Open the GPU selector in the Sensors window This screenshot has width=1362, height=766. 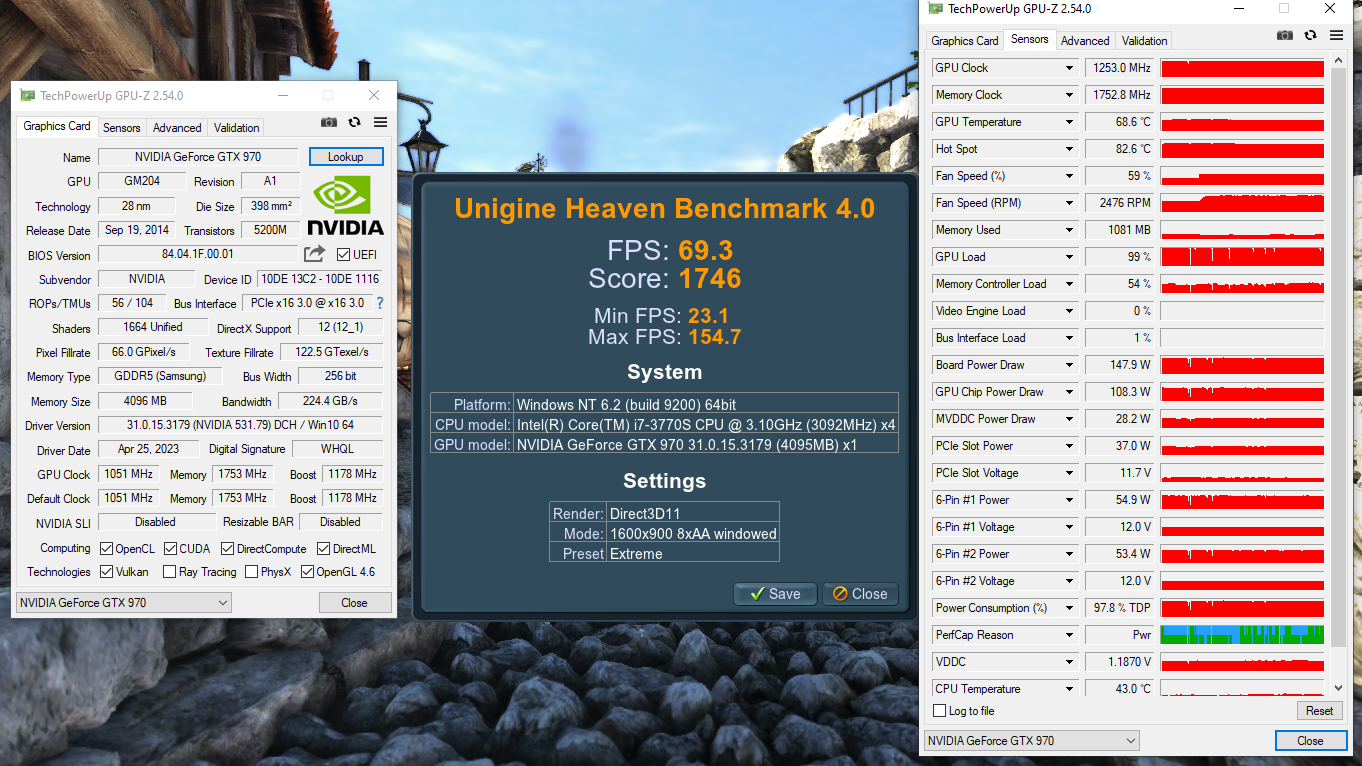point(1032,741)
